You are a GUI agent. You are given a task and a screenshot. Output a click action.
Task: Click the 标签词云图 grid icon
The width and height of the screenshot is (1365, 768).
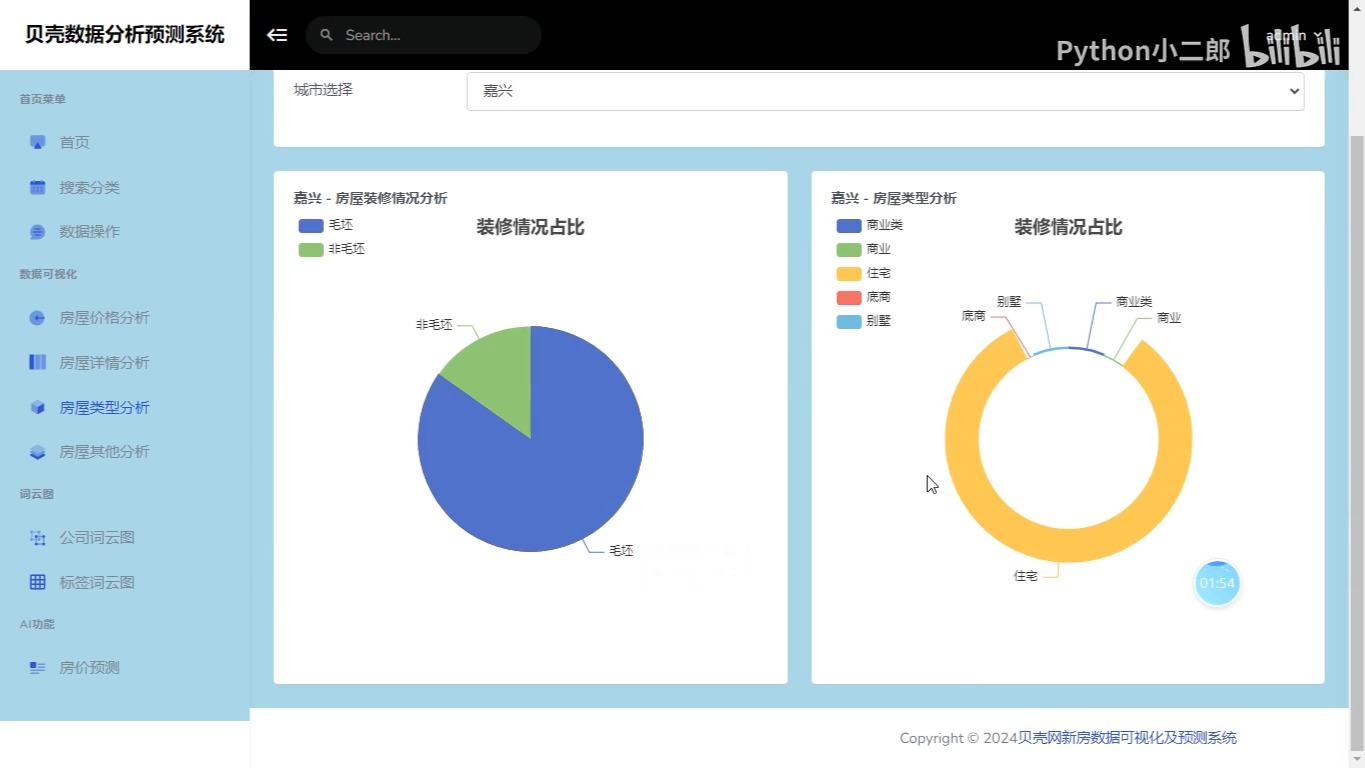tap(37, 582)
